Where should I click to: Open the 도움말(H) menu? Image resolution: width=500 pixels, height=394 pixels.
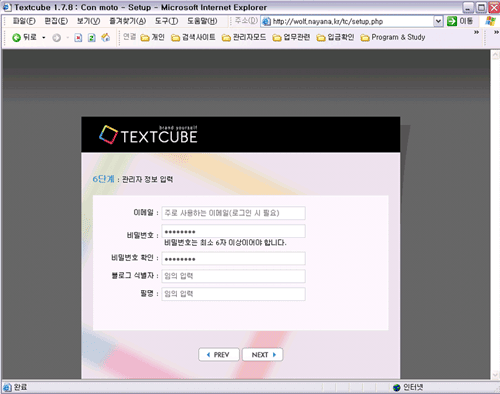[202, 21]
